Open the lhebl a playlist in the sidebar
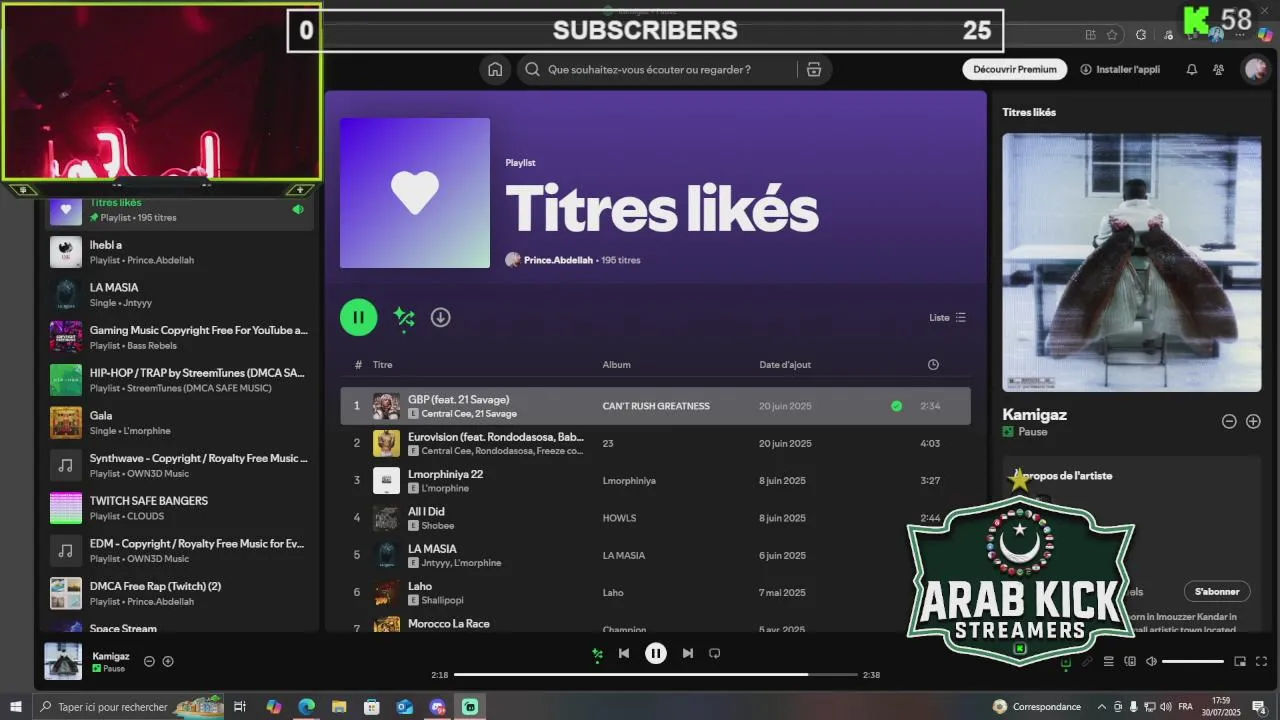Screen dimensions: 1280x720 click(180, 252)
